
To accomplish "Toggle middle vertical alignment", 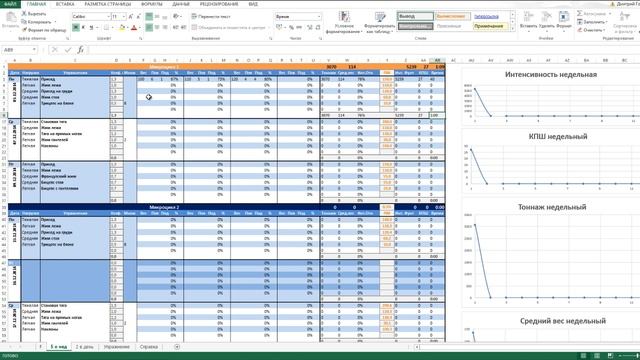I will [x=157, y=17].
